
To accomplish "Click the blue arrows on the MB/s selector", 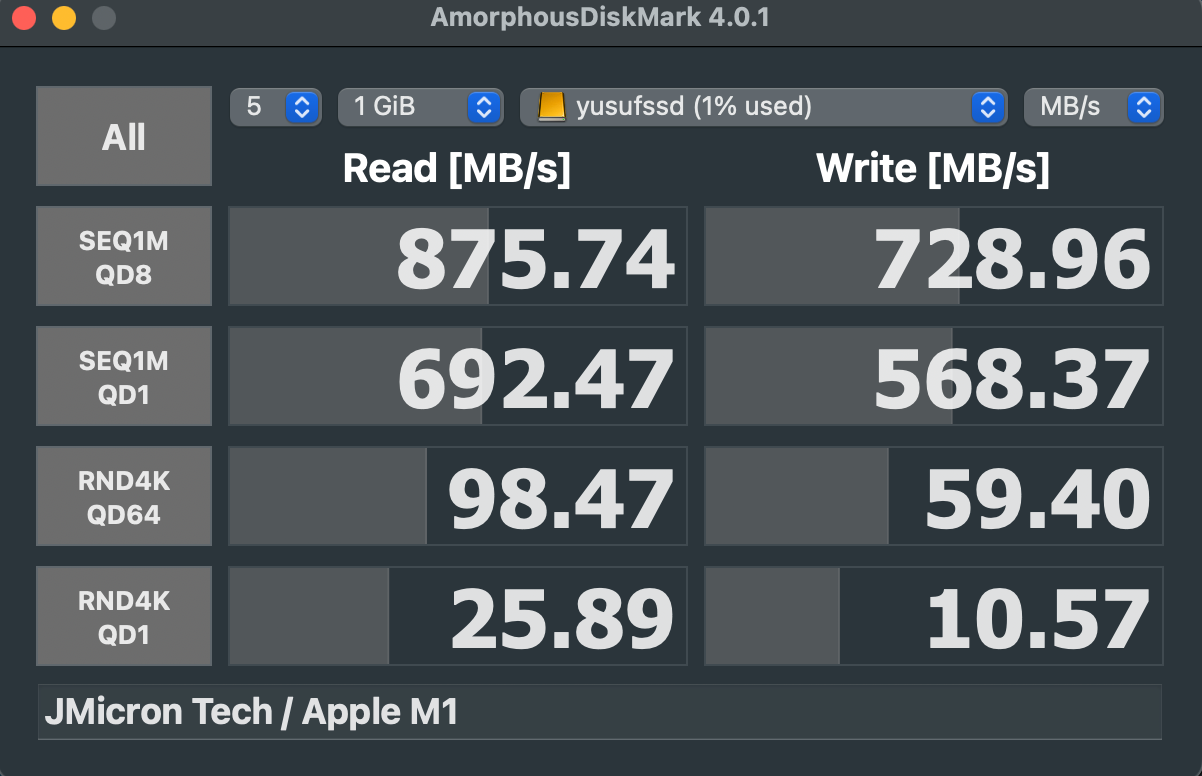I will [x=1144, y=106].
